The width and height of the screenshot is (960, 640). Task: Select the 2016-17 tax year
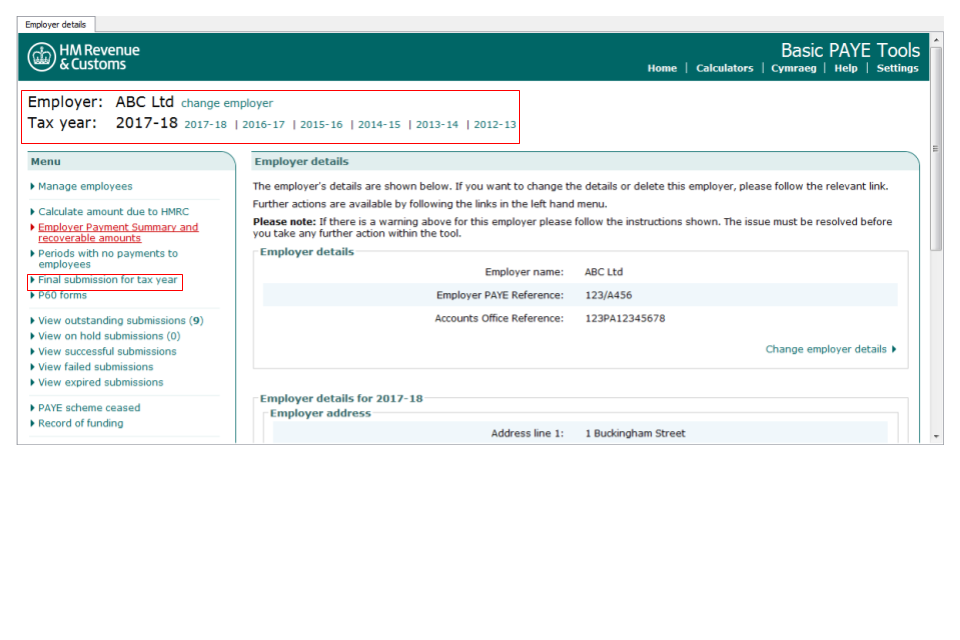pyautogui.click(x=263, y=125)
